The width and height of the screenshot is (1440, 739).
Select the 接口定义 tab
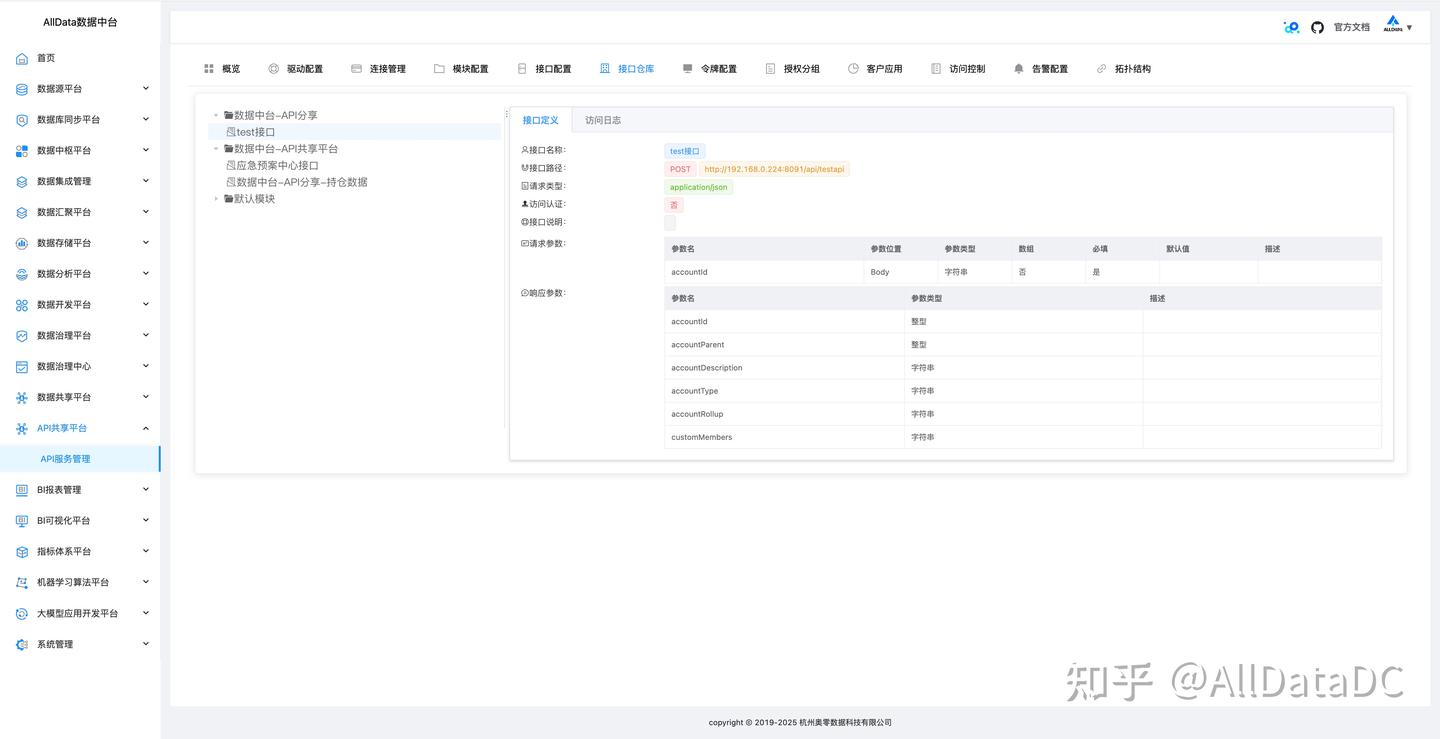coord(541,120)
